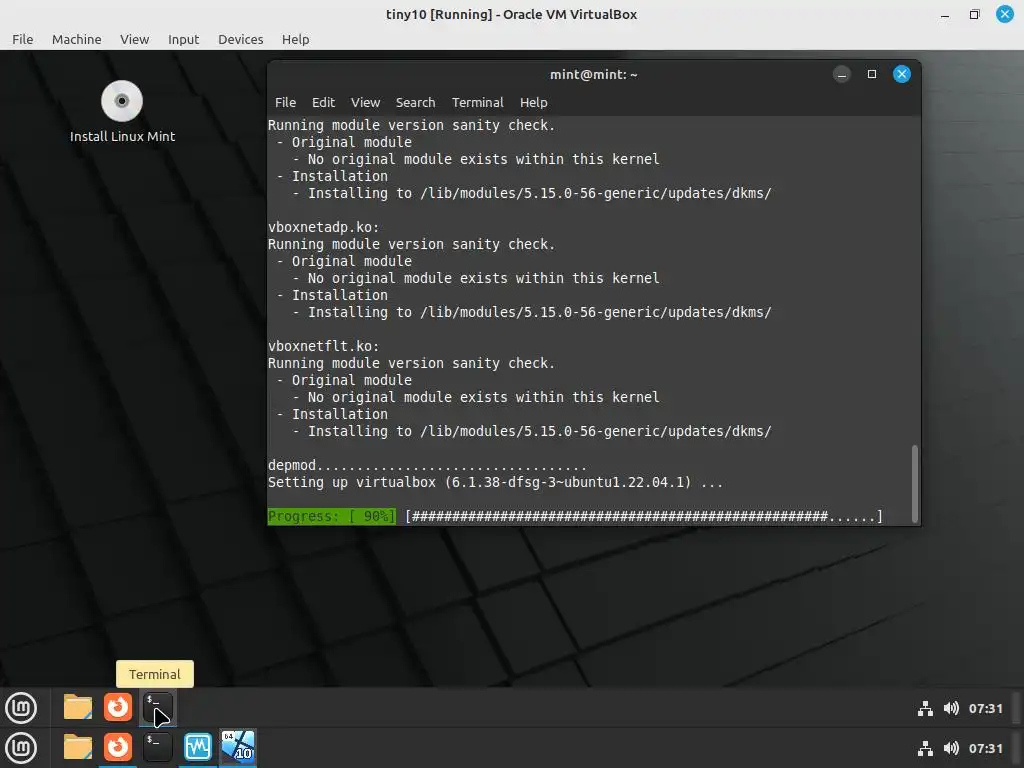Viewport: 1024px width, 768px height.
Task: Open Mint menu in the guest VM panel
Action: click(x=21, y=707)
